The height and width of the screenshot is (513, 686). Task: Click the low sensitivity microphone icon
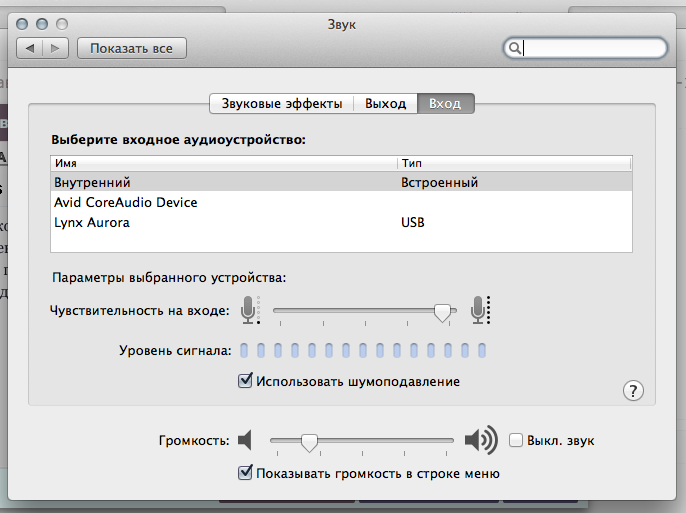(250, 310)
